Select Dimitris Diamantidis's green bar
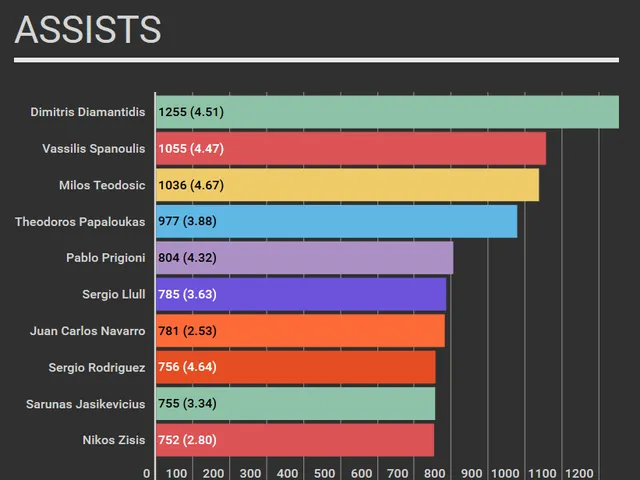 [x=387, y=112]
